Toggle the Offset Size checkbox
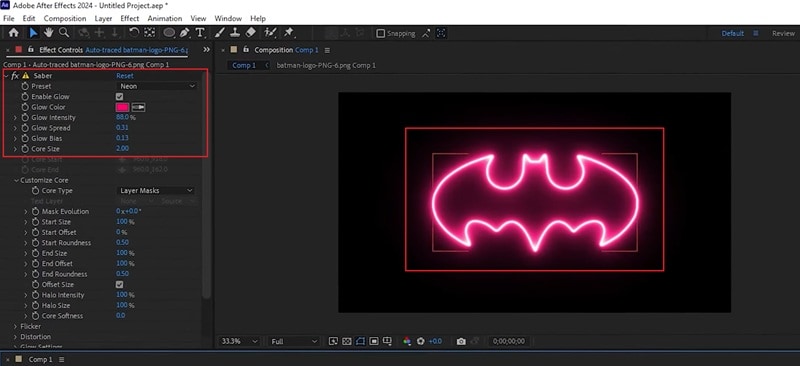 pyautogui.click(x=119, y=284)
